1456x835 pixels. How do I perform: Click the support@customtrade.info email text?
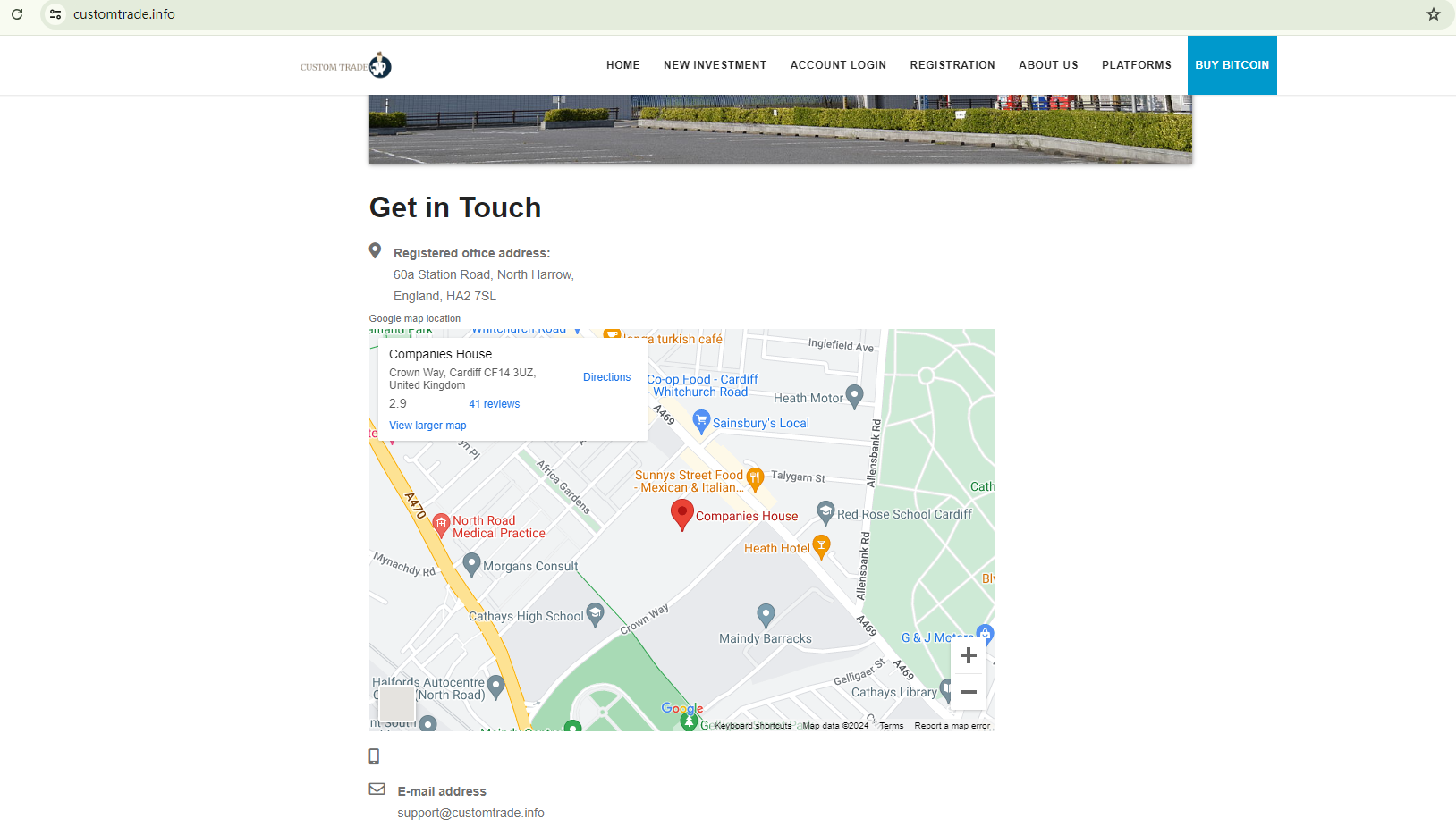(471, 813)
